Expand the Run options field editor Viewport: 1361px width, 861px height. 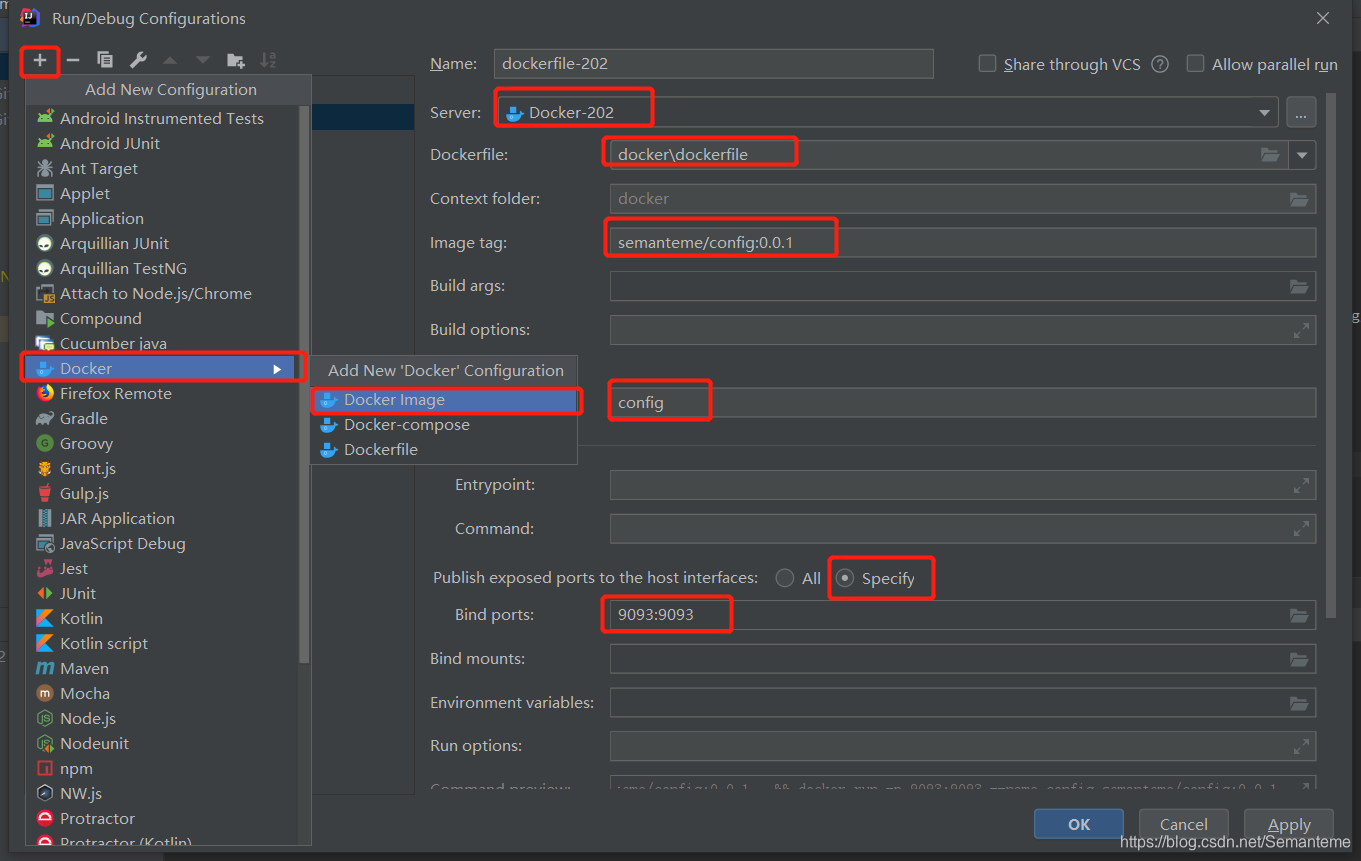(x=1301, y=746)
